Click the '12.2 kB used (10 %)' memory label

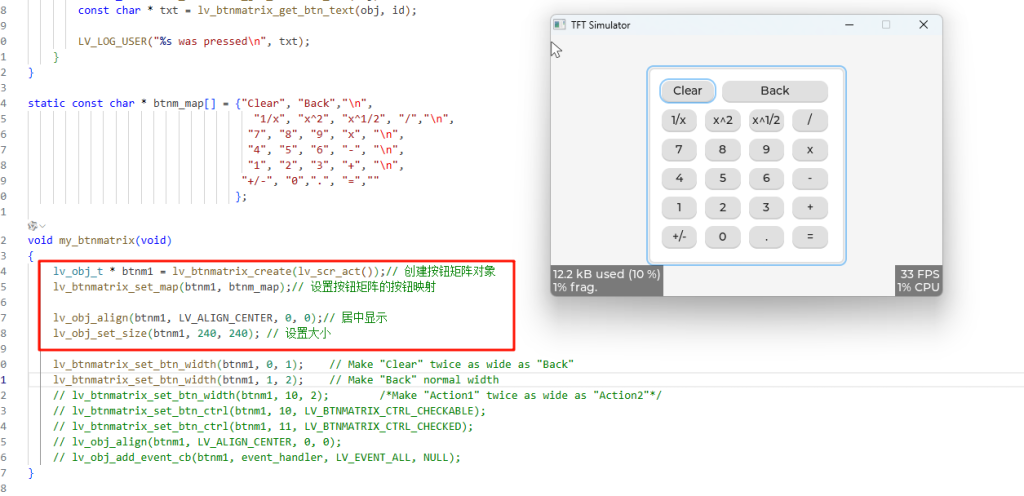pos(607,273)
